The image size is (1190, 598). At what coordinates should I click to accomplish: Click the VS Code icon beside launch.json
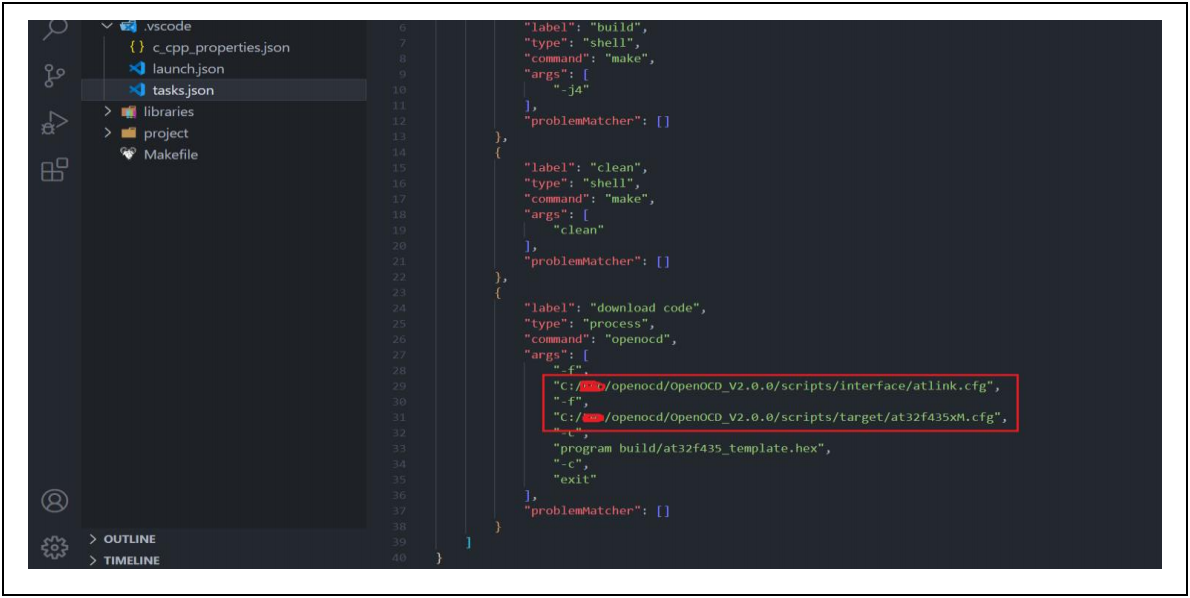click(x=137, y=68)
